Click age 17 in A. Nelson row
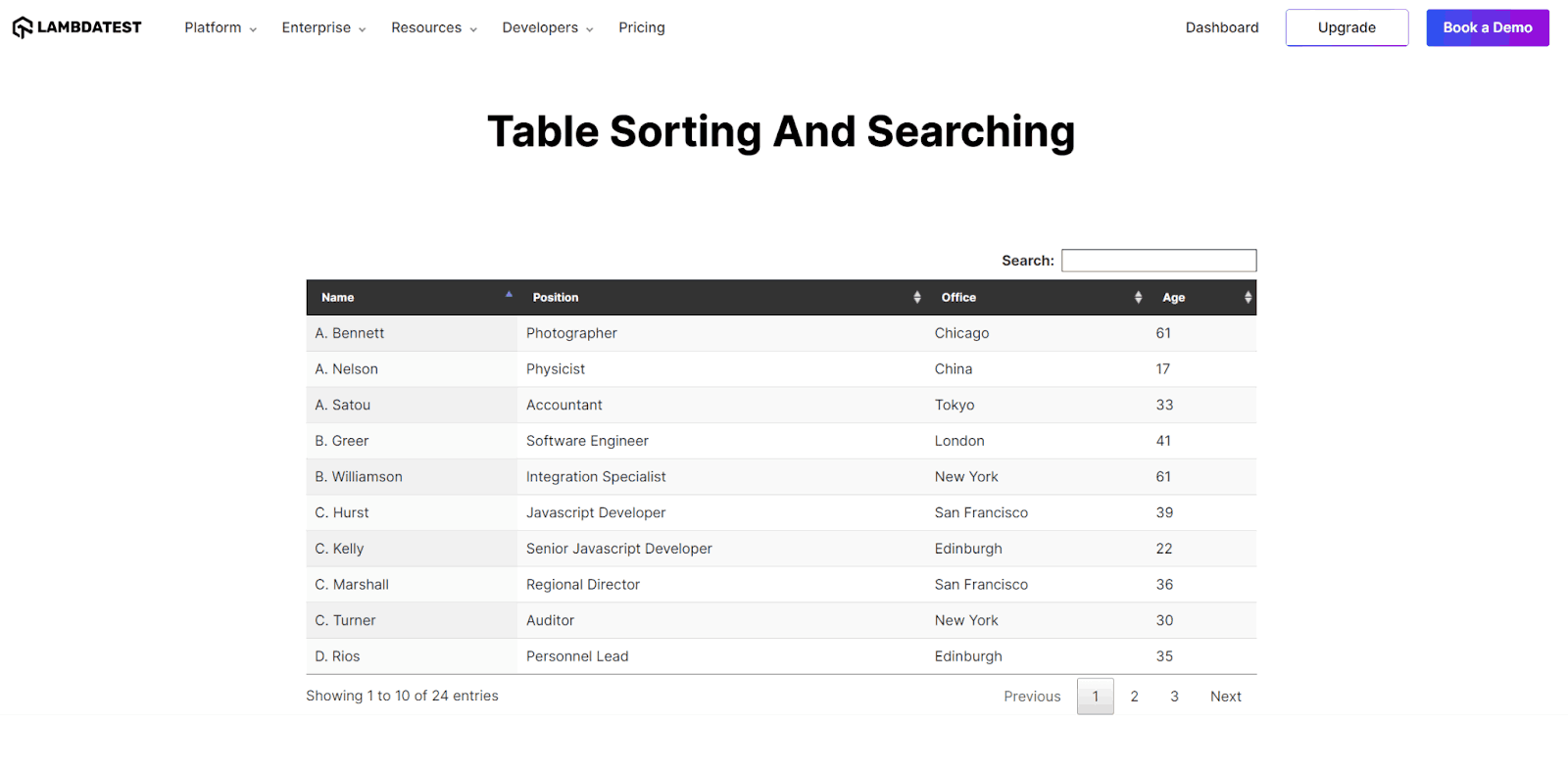The width and height of the screenshot is (1568, 771). pyautogui.click(x=1201, y=369)
